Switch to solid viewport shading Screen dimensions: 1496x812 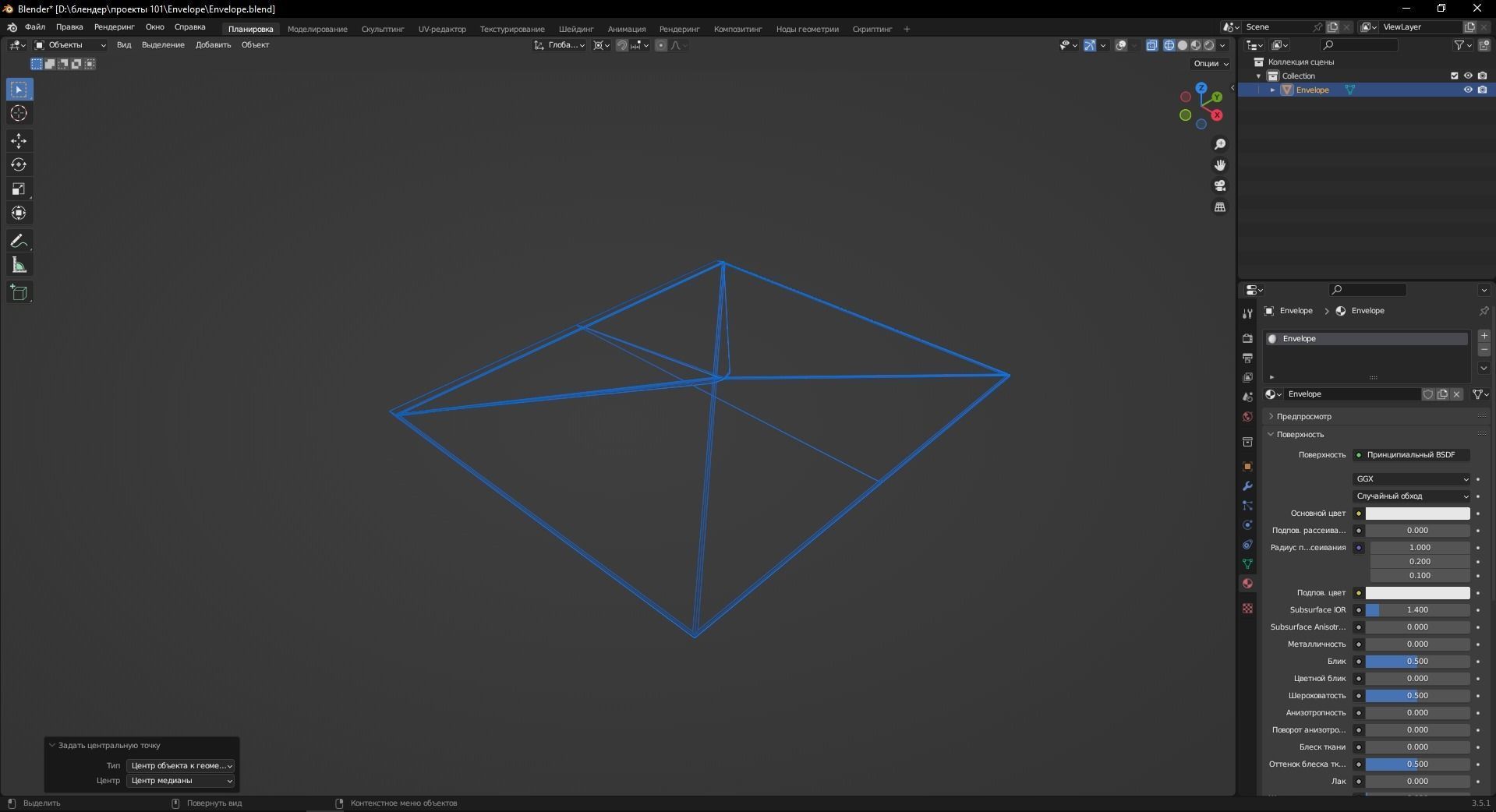pos(1183,45)
